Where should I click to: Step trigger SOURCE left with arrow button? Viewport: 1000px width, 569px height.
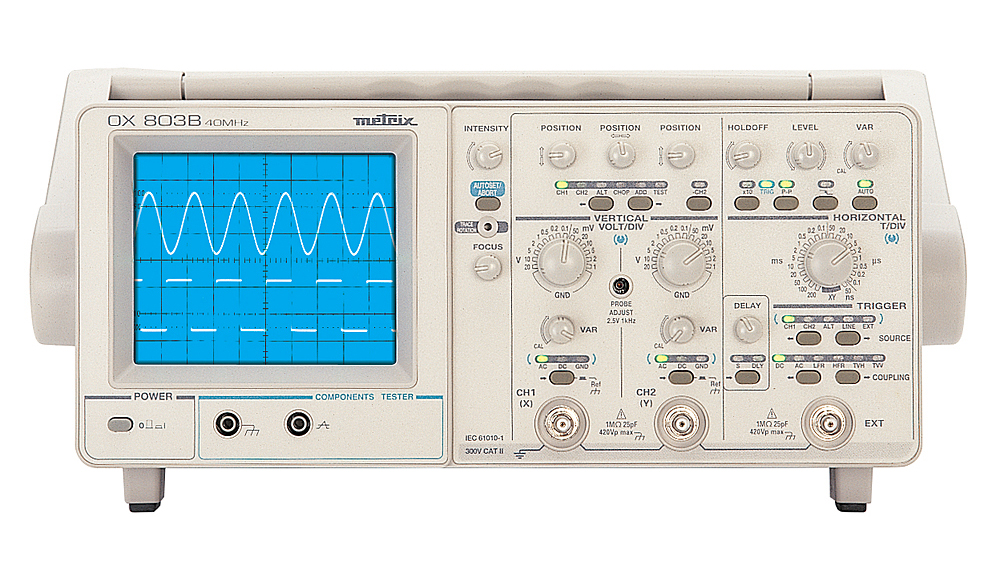coord(808,338)
